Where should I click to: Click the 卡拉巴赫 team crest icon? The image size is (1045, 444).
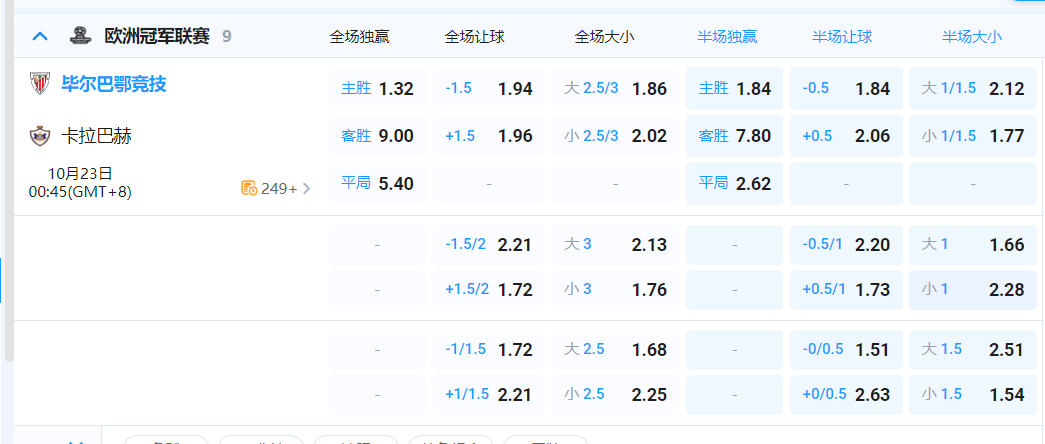(x=40, y=135)
